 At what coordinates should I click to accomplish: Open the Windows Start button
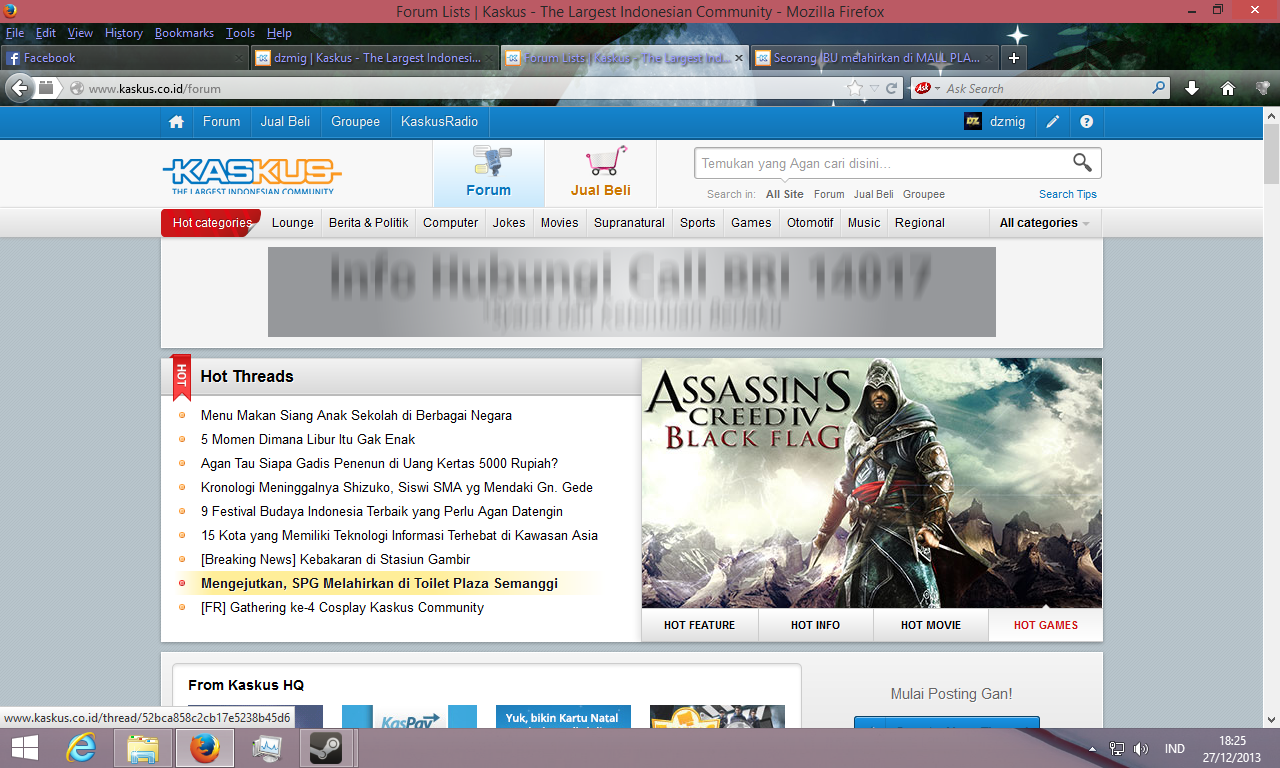point(25,748)
